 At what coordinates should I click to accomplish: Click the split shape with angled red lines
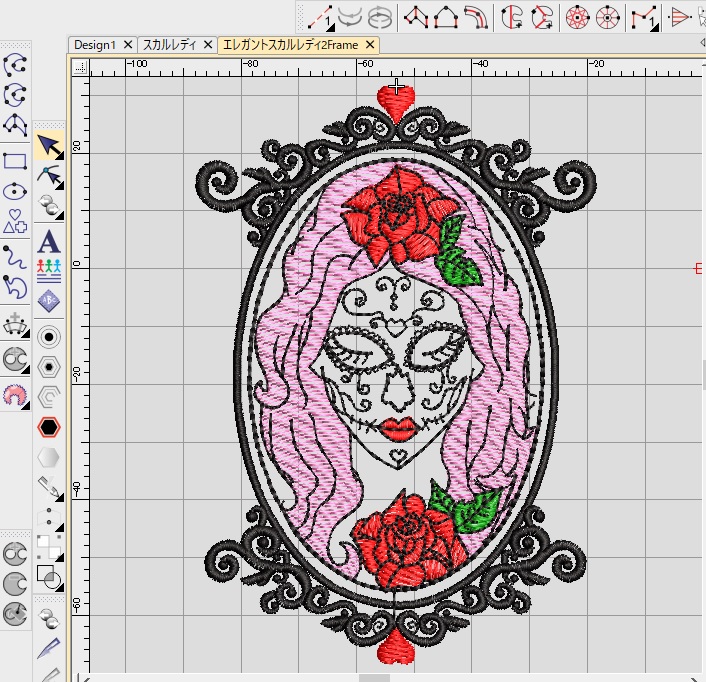(542, 17)
